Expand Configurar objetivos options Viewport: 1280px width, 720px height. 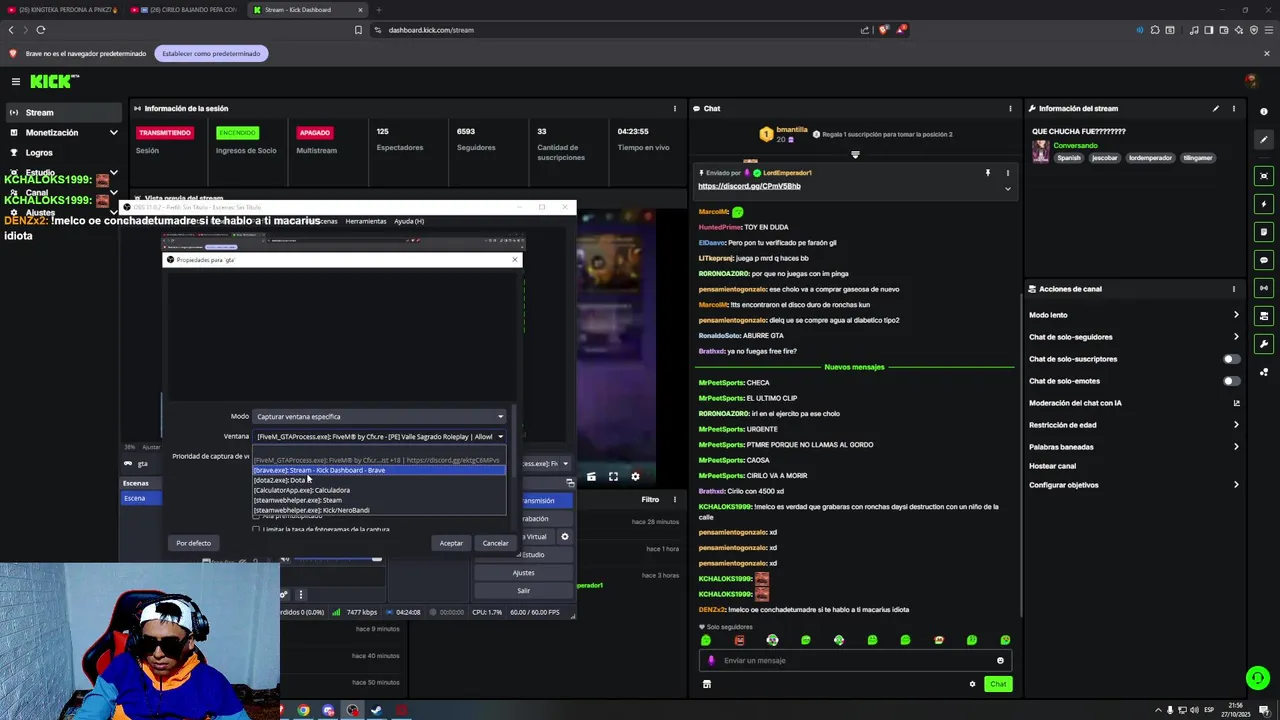[x=1236, y=485]
